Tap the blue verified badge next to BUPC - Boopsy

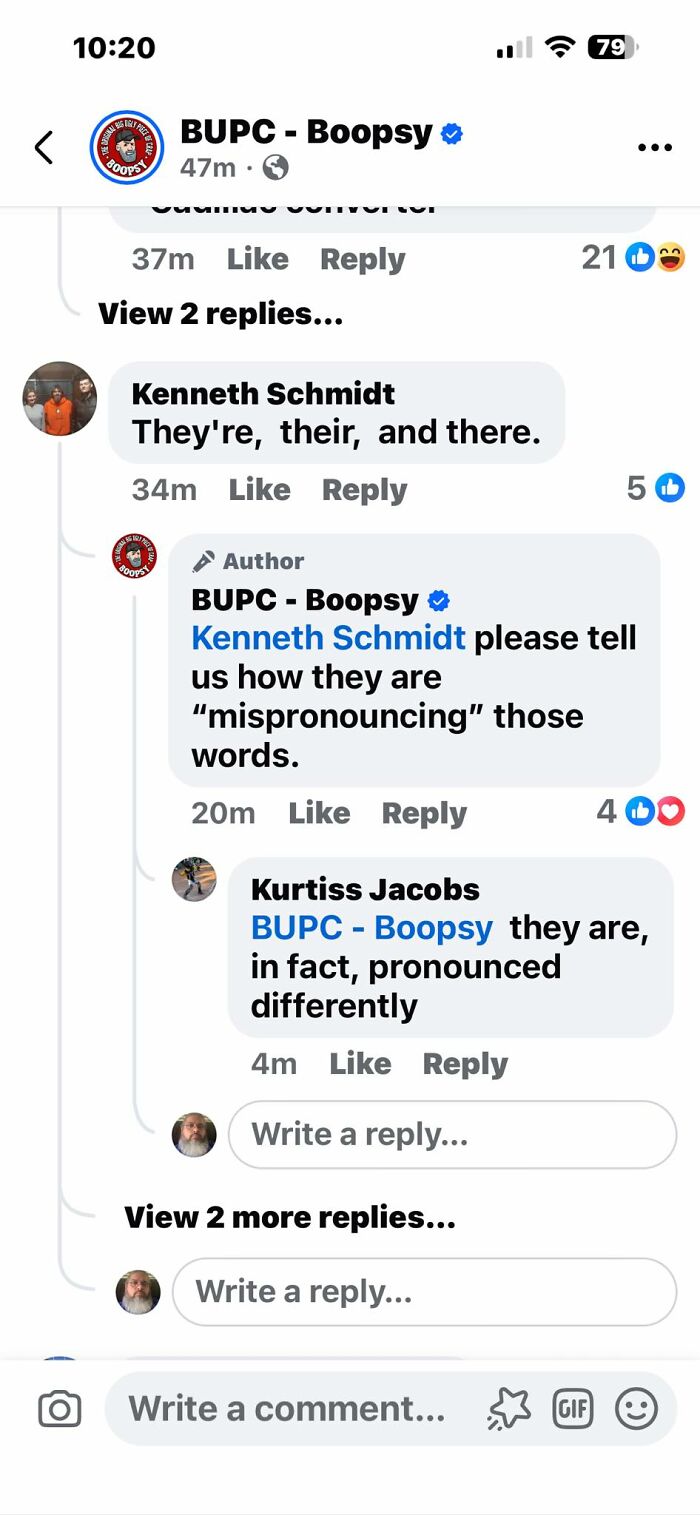pos(450,132)
